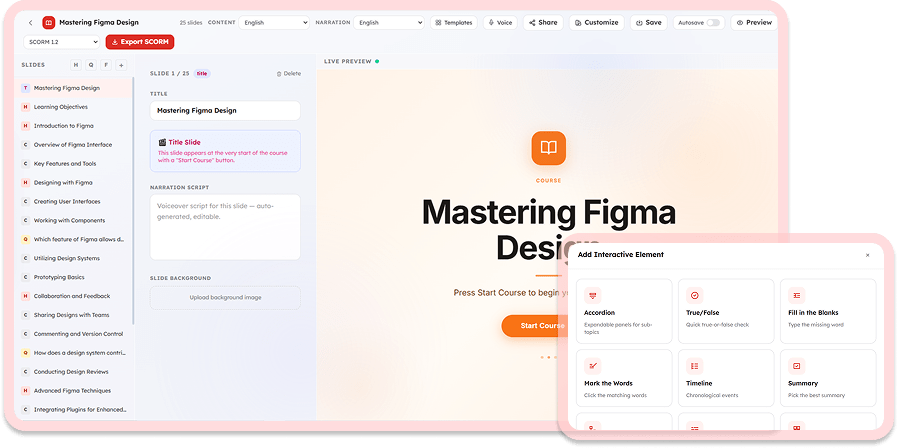Click the red course book logo icon
This screenshot has height=448, width=898.
click(49, 23)
